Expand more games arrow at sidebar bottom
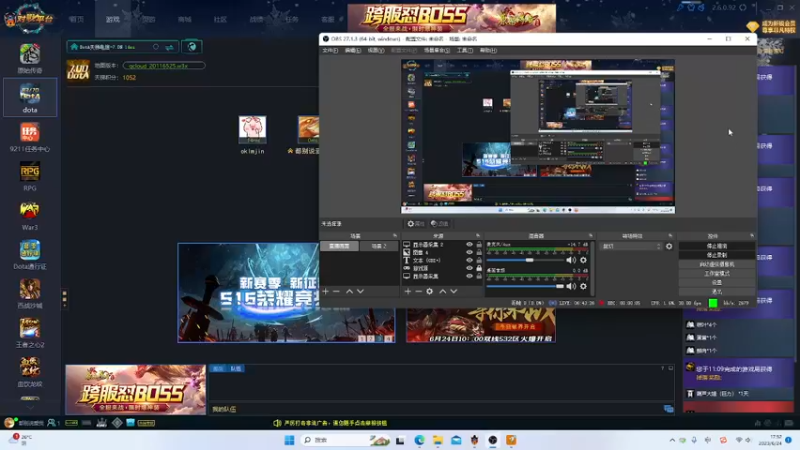This screenshot has height=450, width=800. [30, 407]
